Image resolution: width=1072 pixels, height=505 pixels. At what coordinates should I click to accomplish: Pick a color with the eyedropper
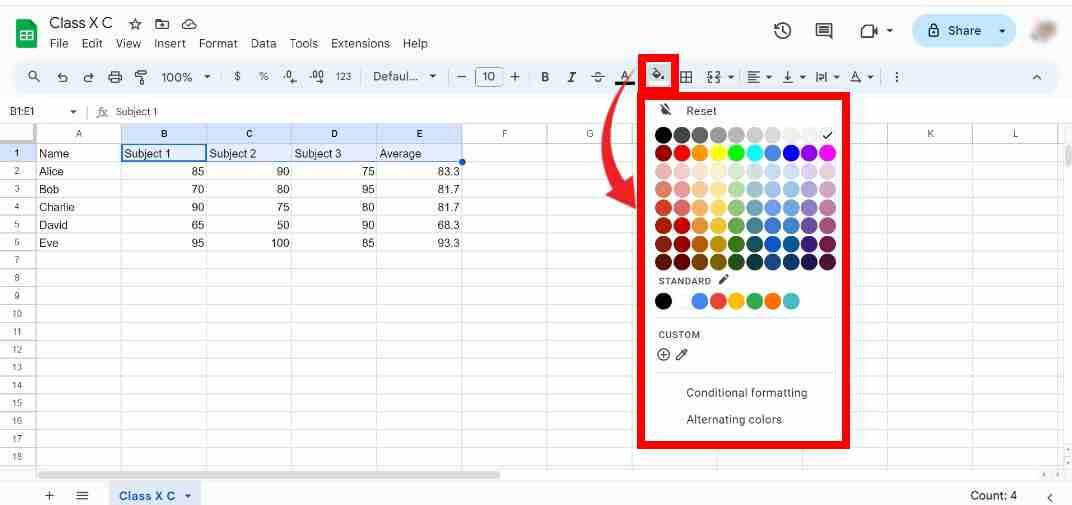click(x=682, y=354)
